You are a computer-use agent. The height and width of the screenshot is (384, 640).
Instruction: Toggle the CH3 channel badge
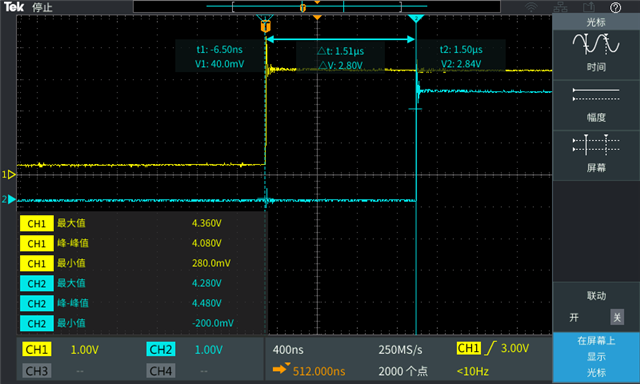pyautogui.click(x=37, y=371)
